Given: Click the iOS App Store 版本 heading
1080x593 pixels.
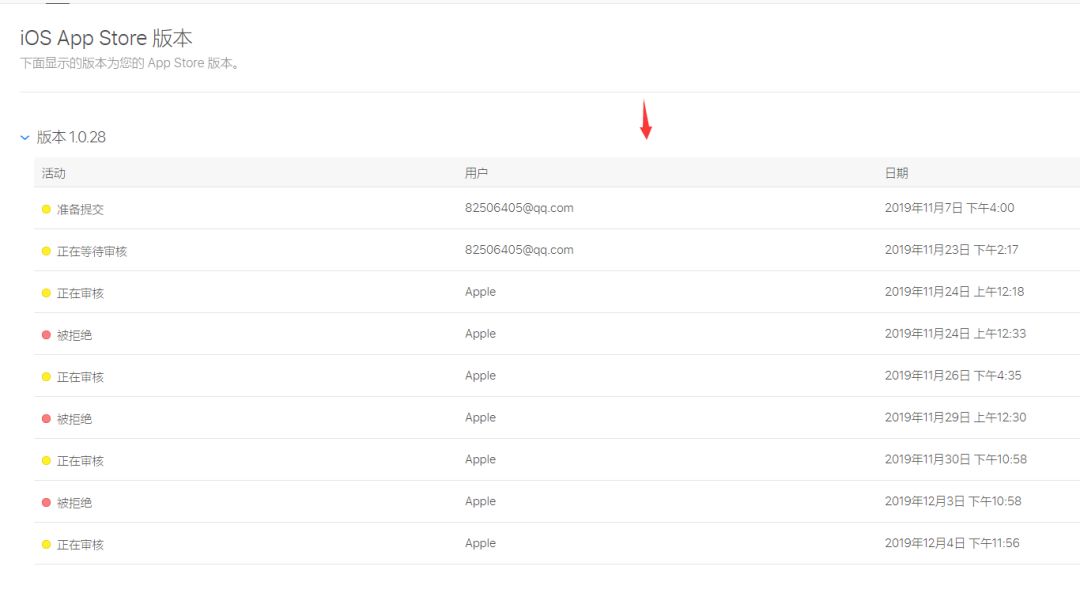Looking at the screenshot, I should 106,39.
